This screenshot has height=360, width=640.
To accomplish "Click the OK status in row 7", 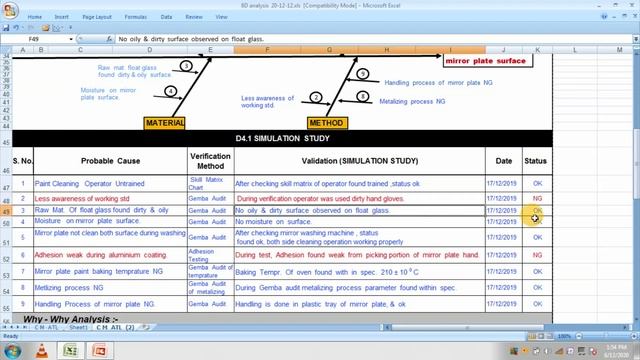I will 538,271.
